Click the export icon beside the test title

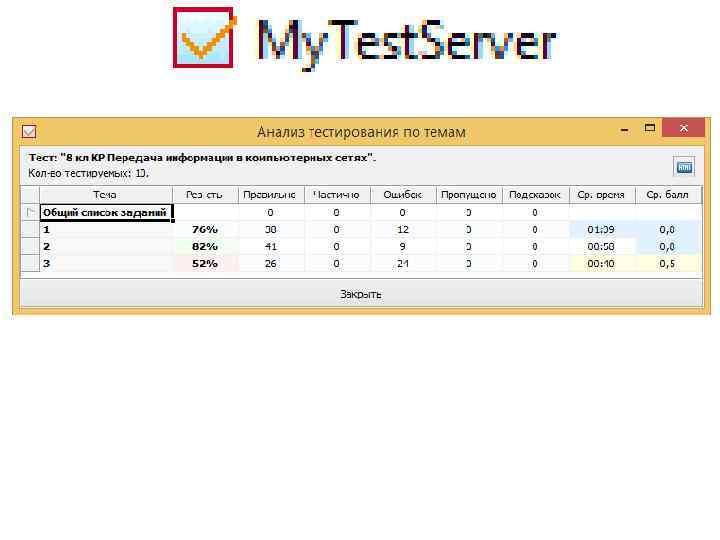point(684,166)
